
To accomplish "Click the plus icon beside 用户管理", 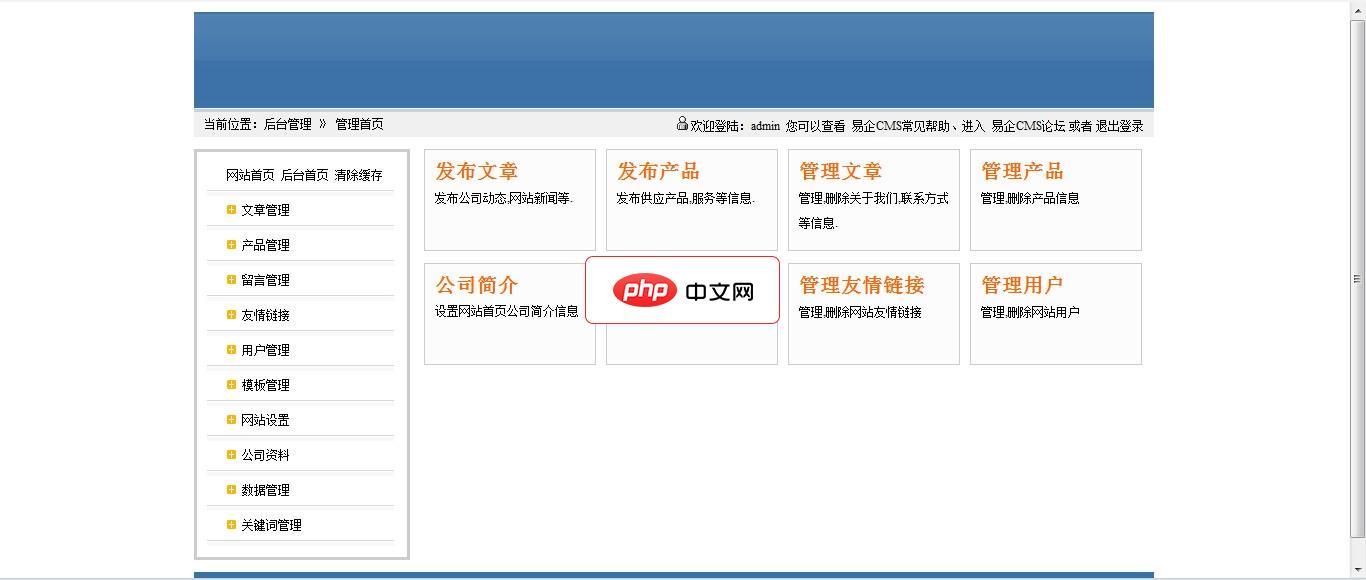I will (x=231, y=349).
